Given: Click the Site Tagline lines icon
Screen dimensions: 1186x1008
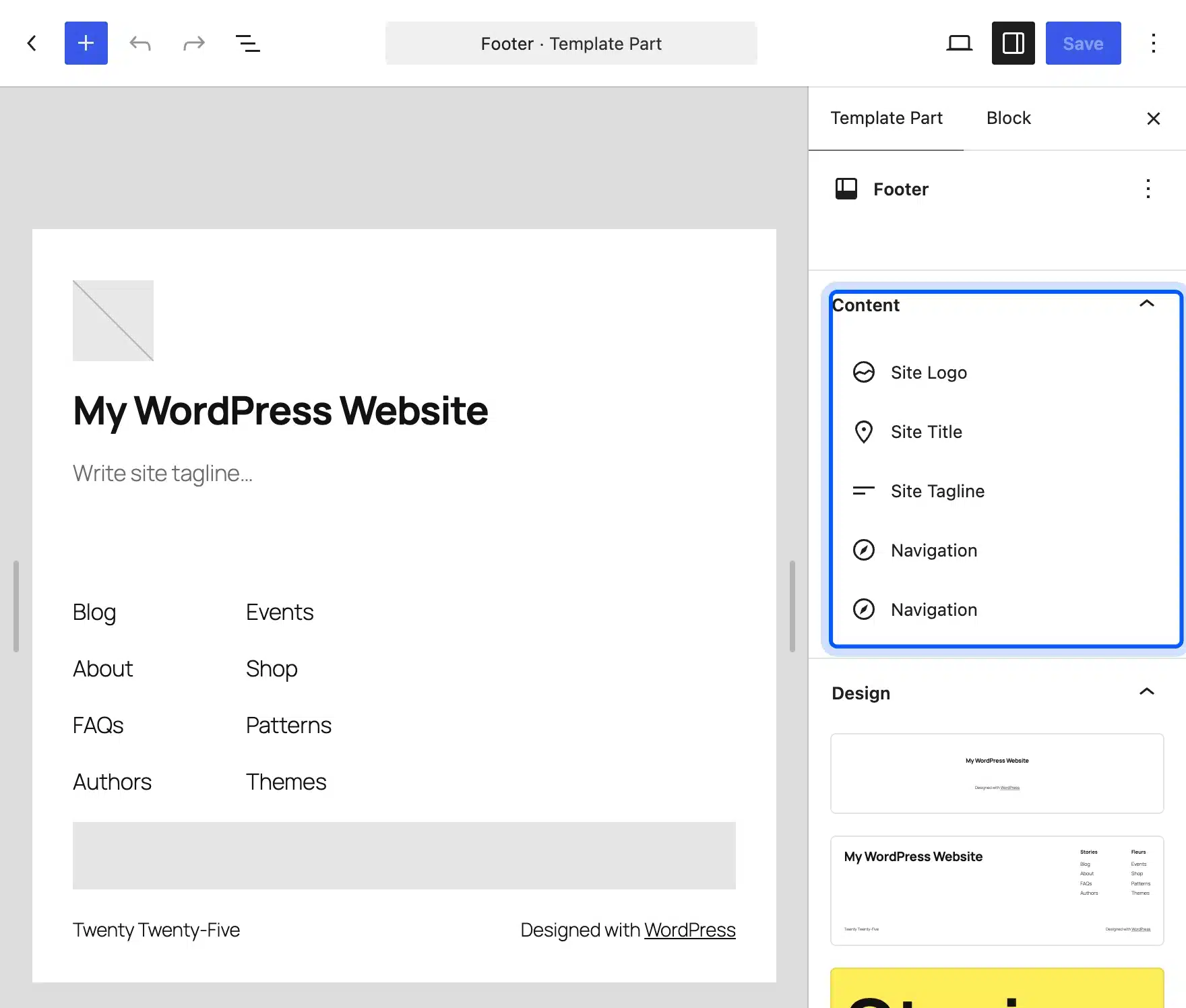Looking at the screenshot, I should [864, 491].
